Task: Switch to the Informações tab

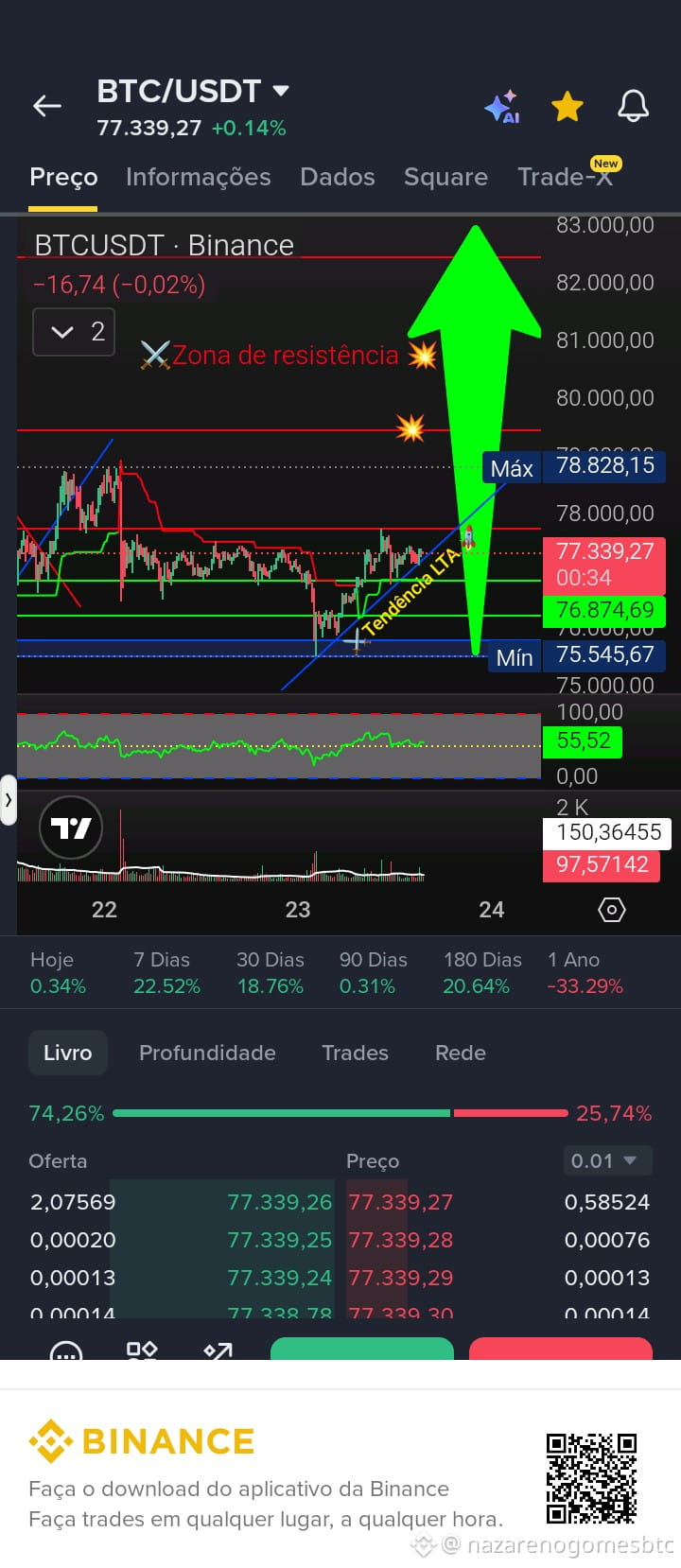Action: pyautogui.click(x=198, y=177)
